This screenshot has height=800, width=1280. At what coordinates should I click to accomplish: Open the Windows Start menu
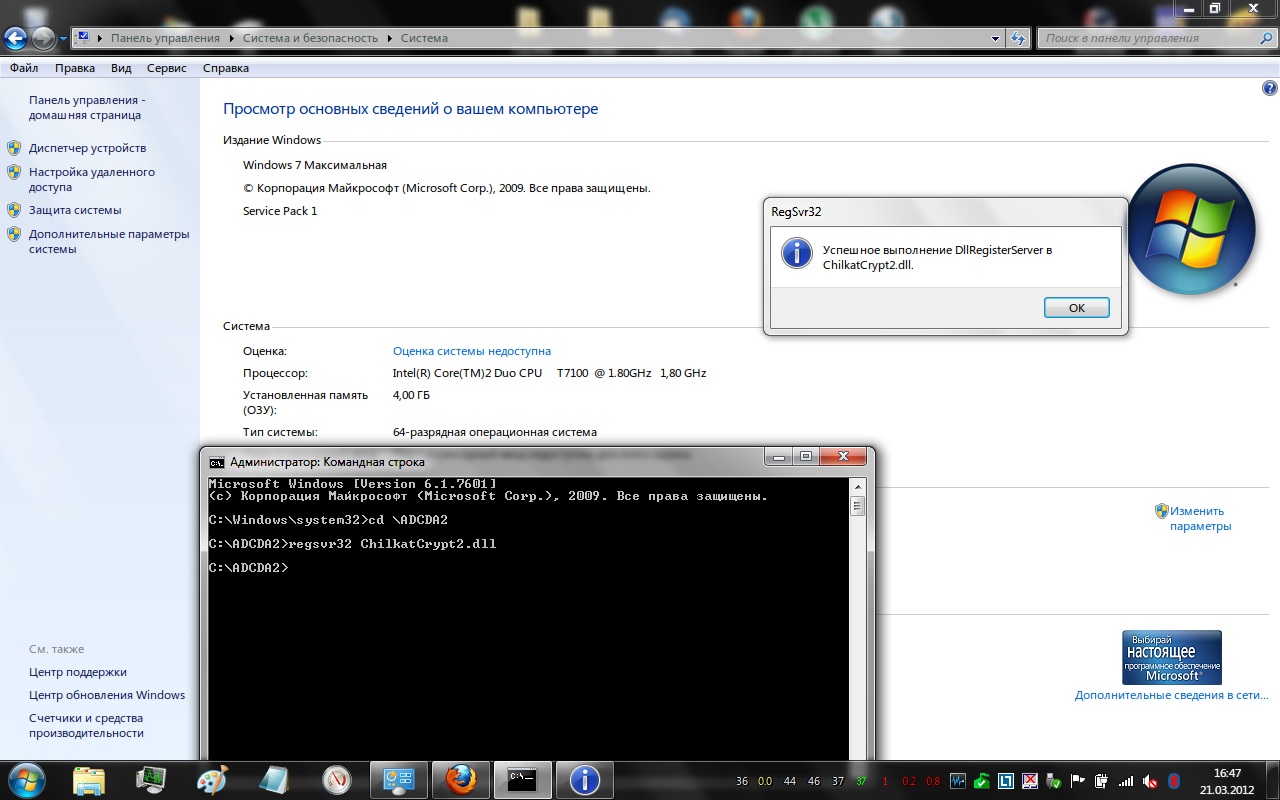[27, 778]
